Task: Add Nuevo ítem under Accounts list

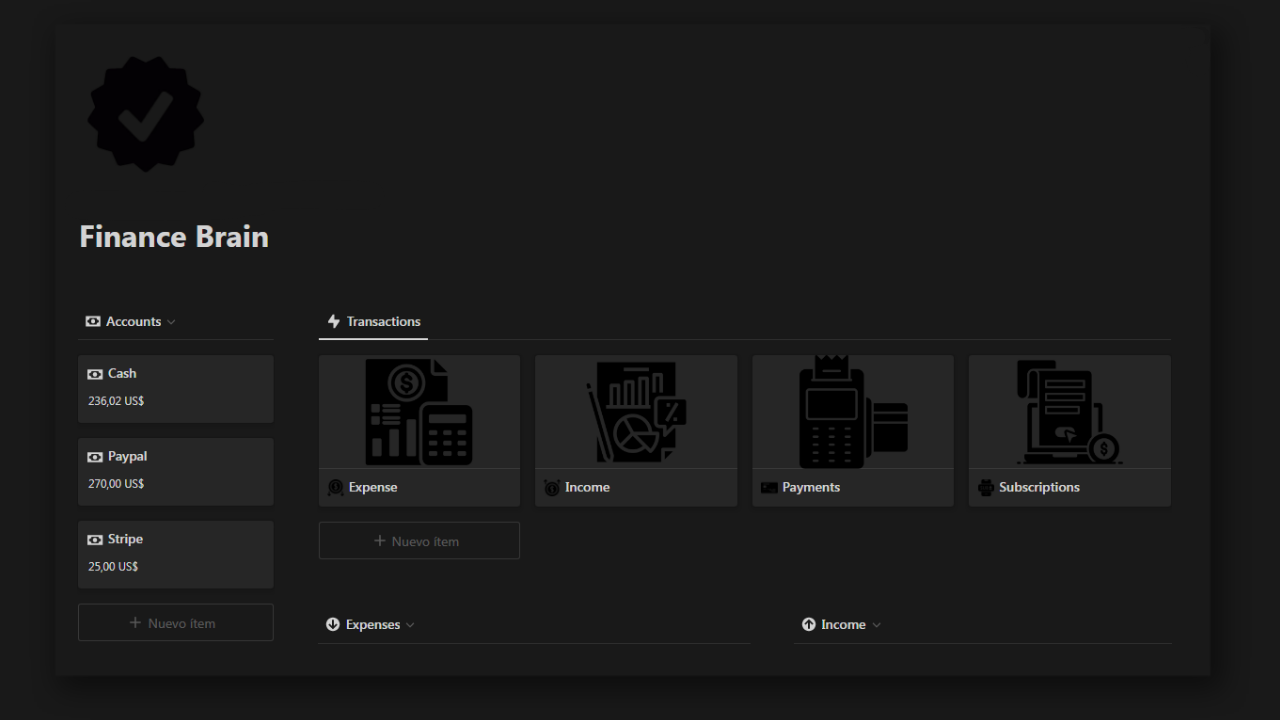Action: coord(176,623)
